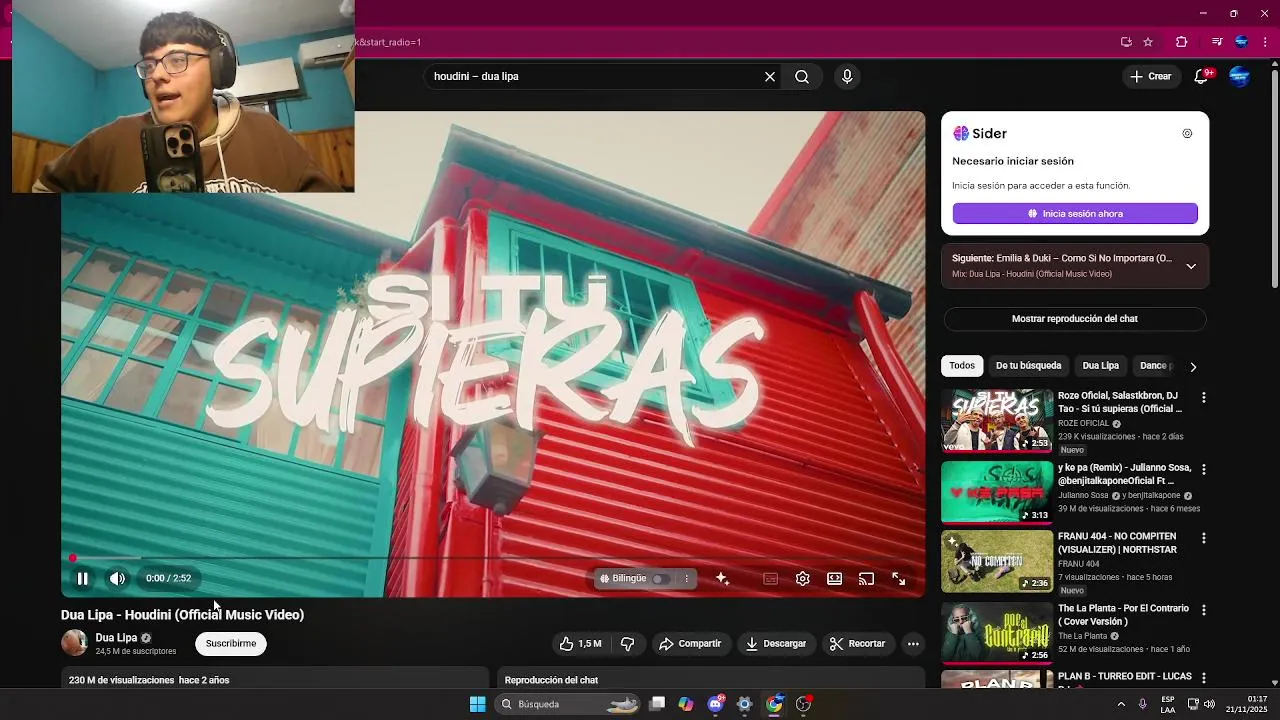Toggle the Bilingüe switch on

pyautogui.click(x=660, y=579)
